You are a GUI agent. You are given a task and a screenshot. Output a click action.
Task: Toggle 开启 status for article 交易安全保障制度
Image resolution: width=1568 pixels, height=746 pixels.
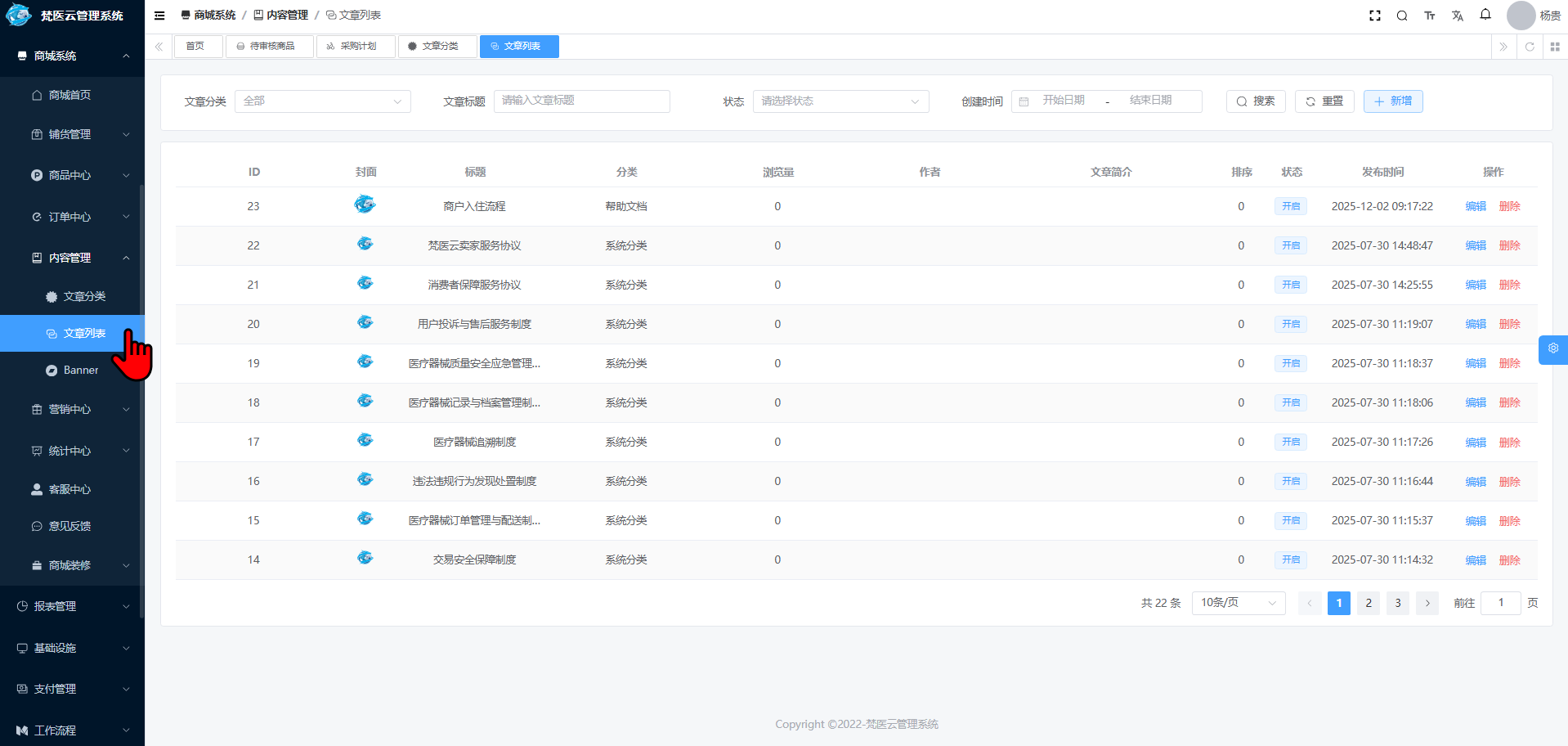(1290, 559)
